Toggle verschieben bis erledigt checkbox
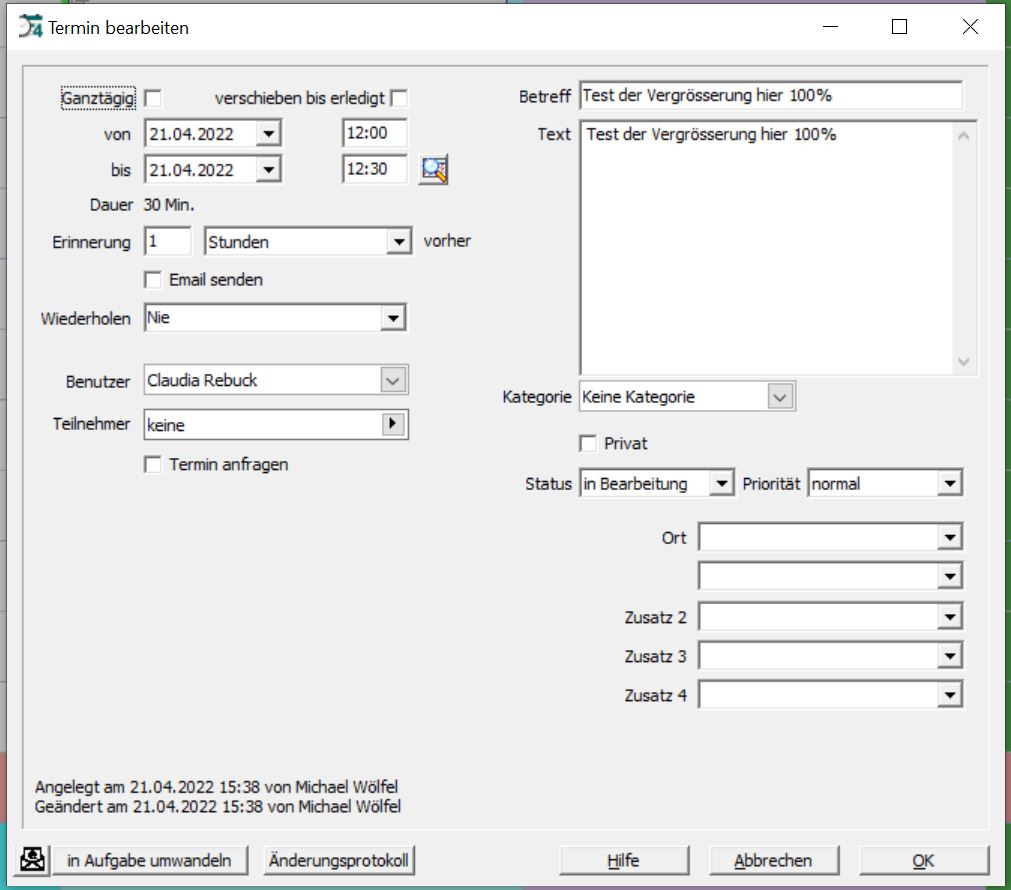 [399, 98]
